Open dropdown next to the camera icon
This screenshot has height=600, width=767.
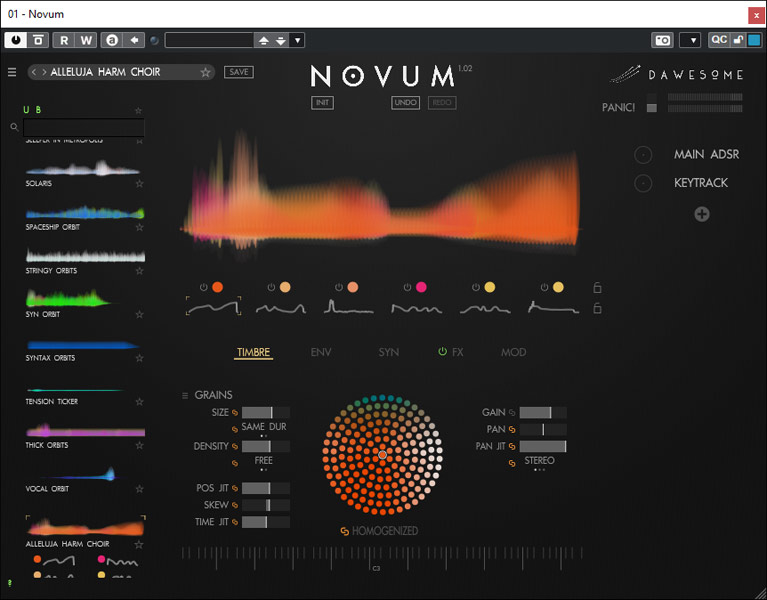tap(690, 40)
